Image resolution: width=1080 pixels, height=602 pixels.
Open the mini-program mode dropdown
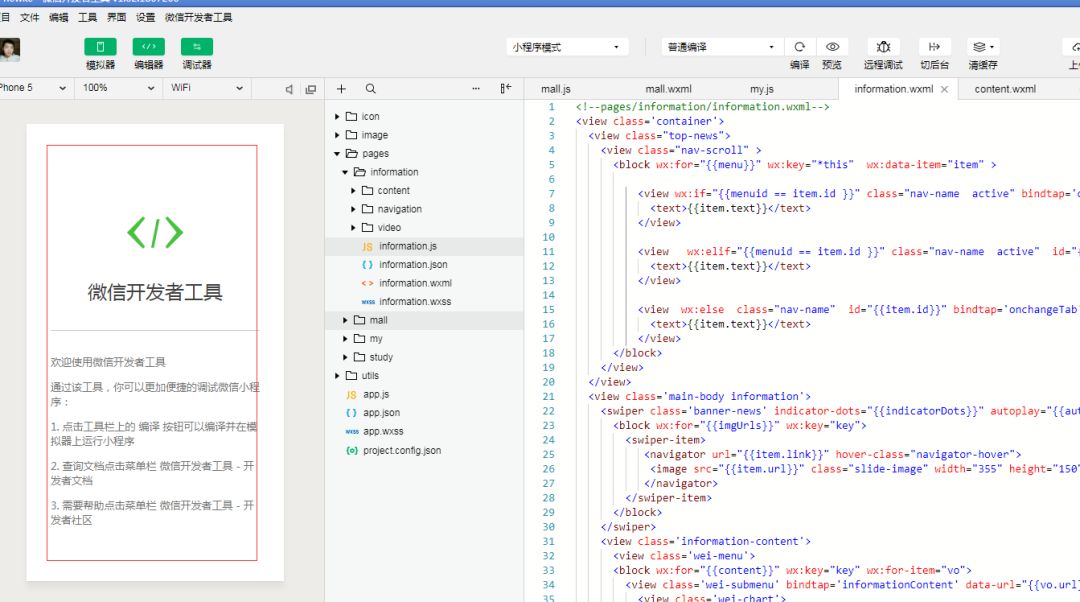[568, 47]
